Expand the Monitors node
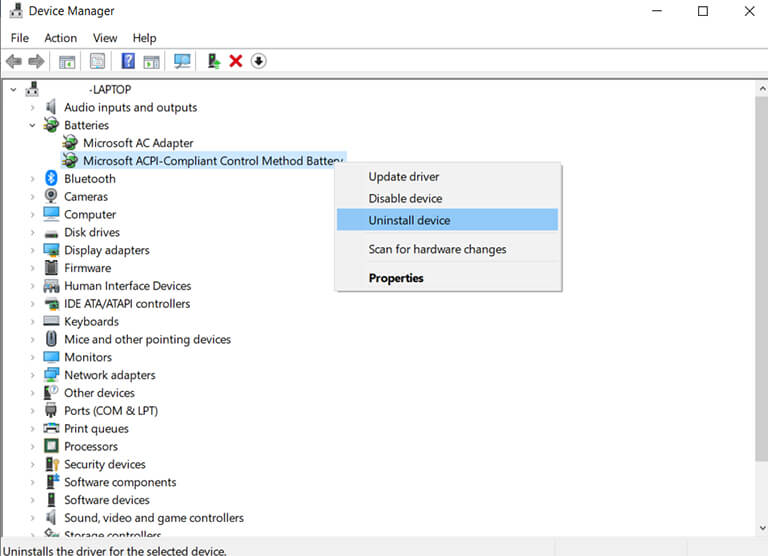The height and width of the screenshot is (556, 768). [x=32, y=357]
